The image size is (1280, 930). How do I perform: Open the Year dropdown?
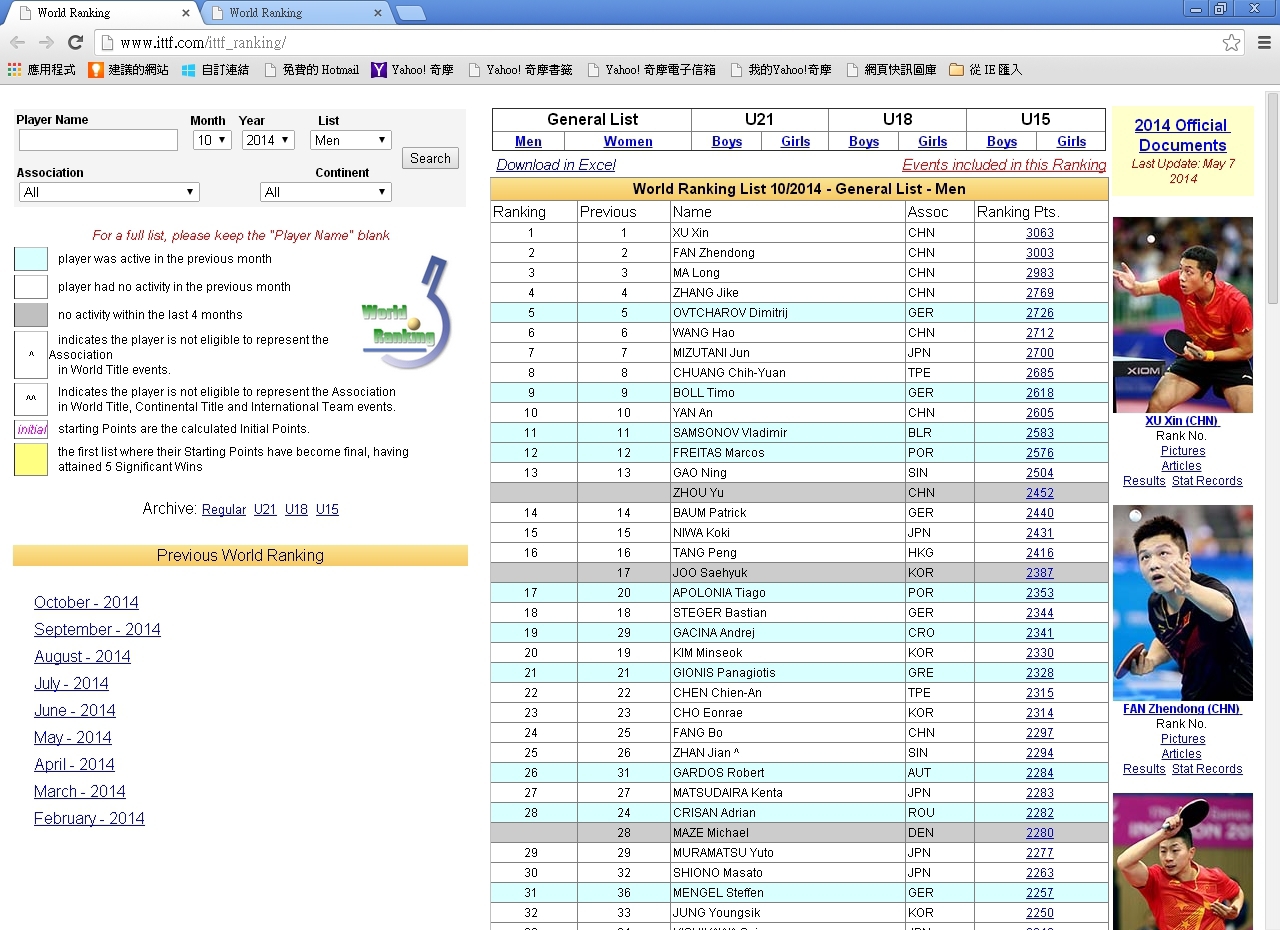point(268,140)
